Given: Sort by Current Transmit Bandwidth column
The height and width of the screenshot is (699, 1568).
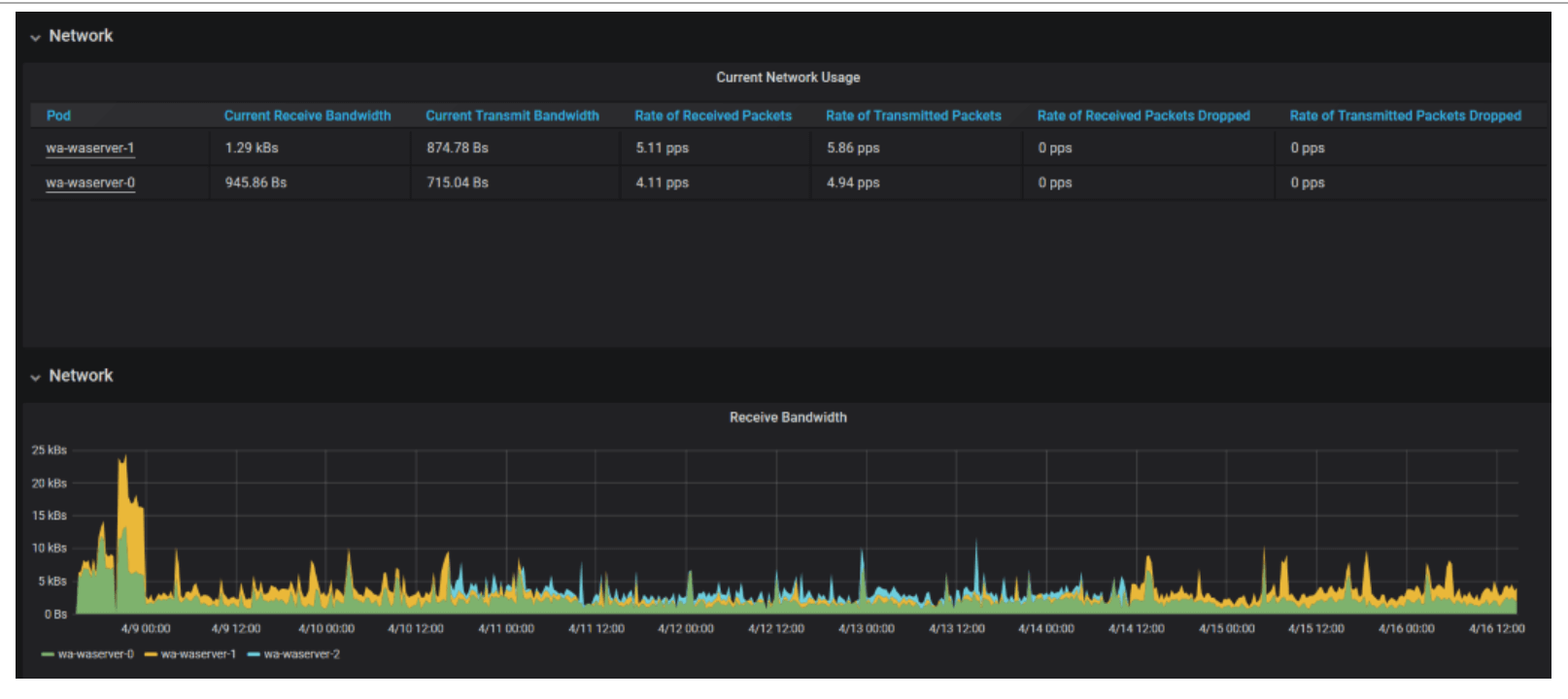Looking at the screenshot, I should pyautogui.click(x=512, y=116).
